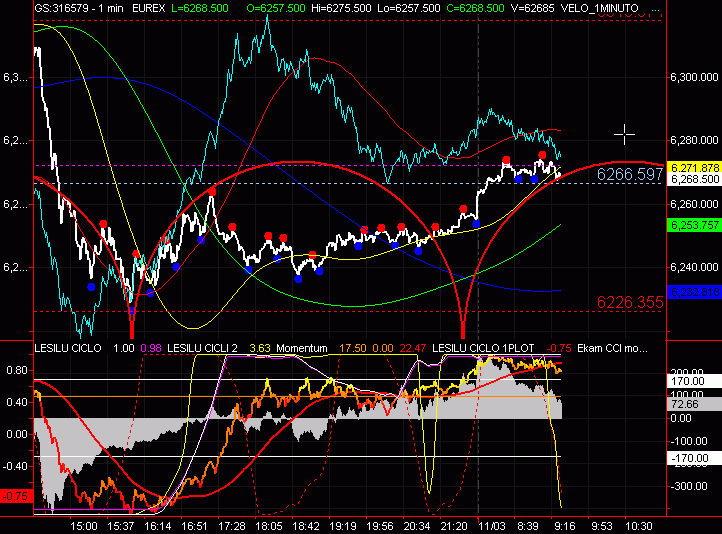Select the VELO_1MINUTO indicator label
722x534 pixels.
click(x=600, y=8)
